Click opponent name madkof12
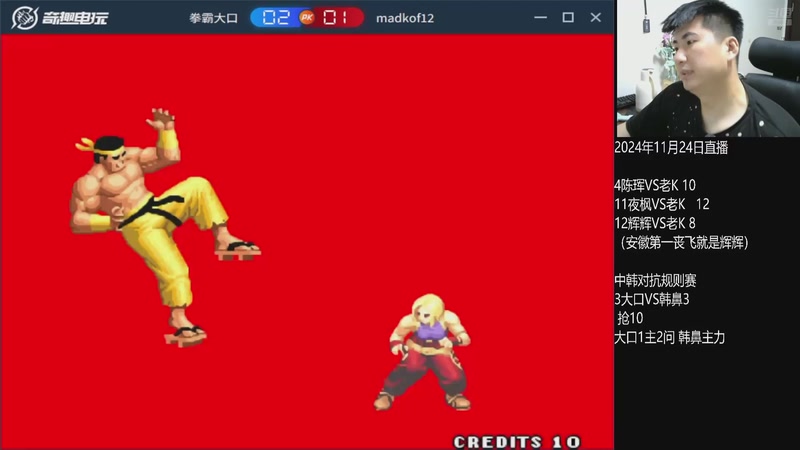The image size is (800, 450). coord(405,18)
